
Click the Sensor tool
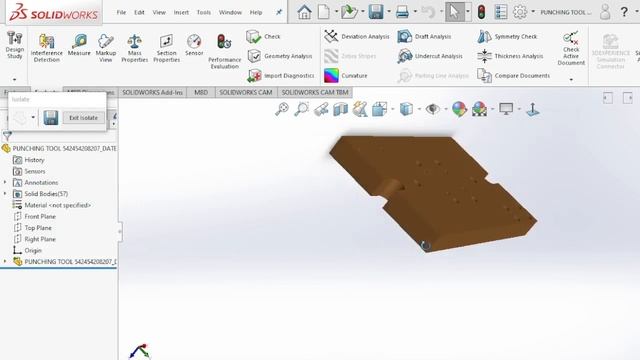194,45
